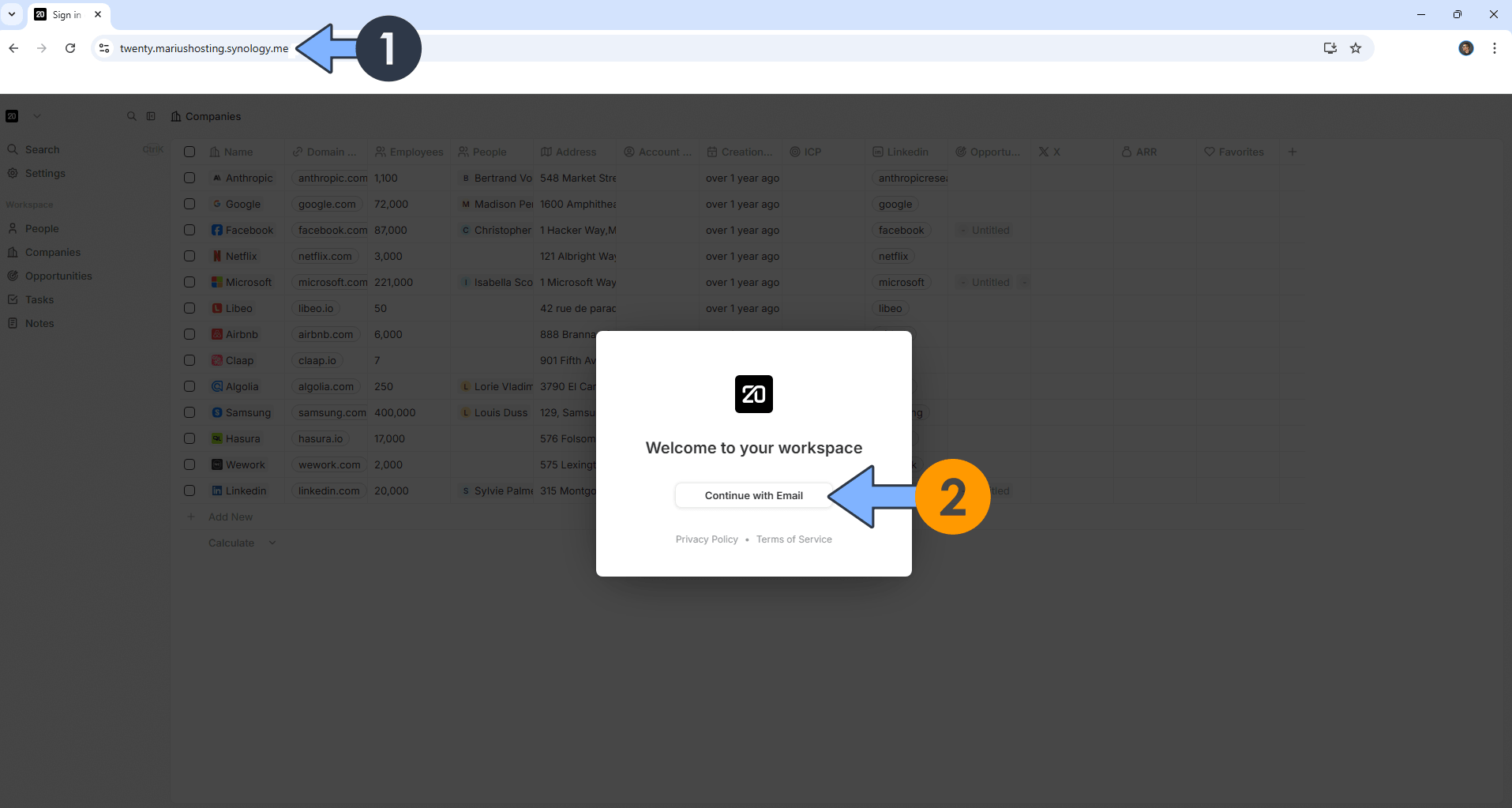
Task: Open the Privacy Policy link
Action: (x=707, y=539)
